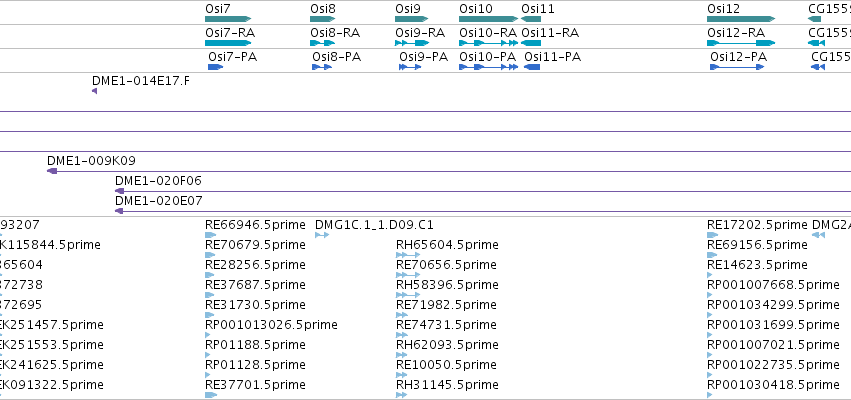851x400 pixels.
Task: Select EST RE31730.5prime
Action: pos(256,304)
